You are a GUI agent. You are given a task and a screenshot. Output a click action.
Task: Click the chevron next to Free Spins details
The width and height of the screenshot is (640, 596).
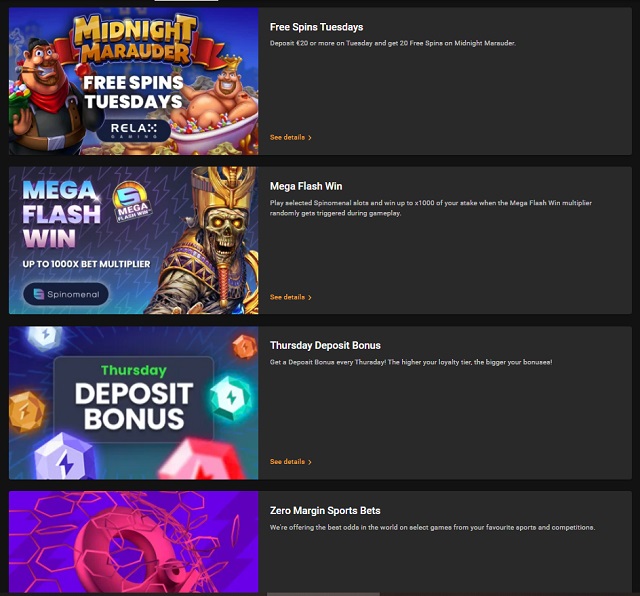coord(310,138)
